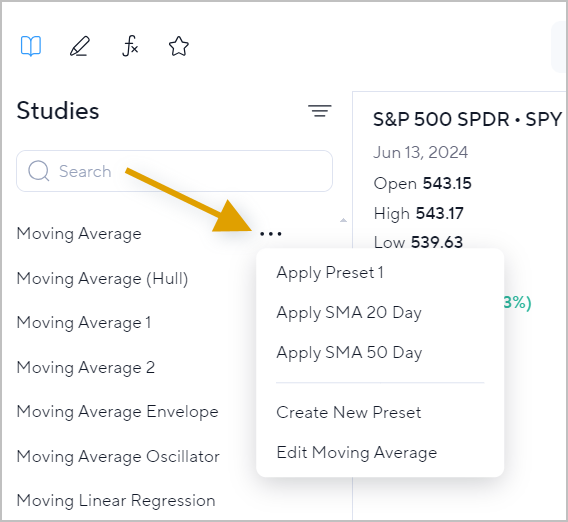Select the drawing pencil tool icon
Screen dimensions: 568x522
pyautogui.click(x=80, y=46)
